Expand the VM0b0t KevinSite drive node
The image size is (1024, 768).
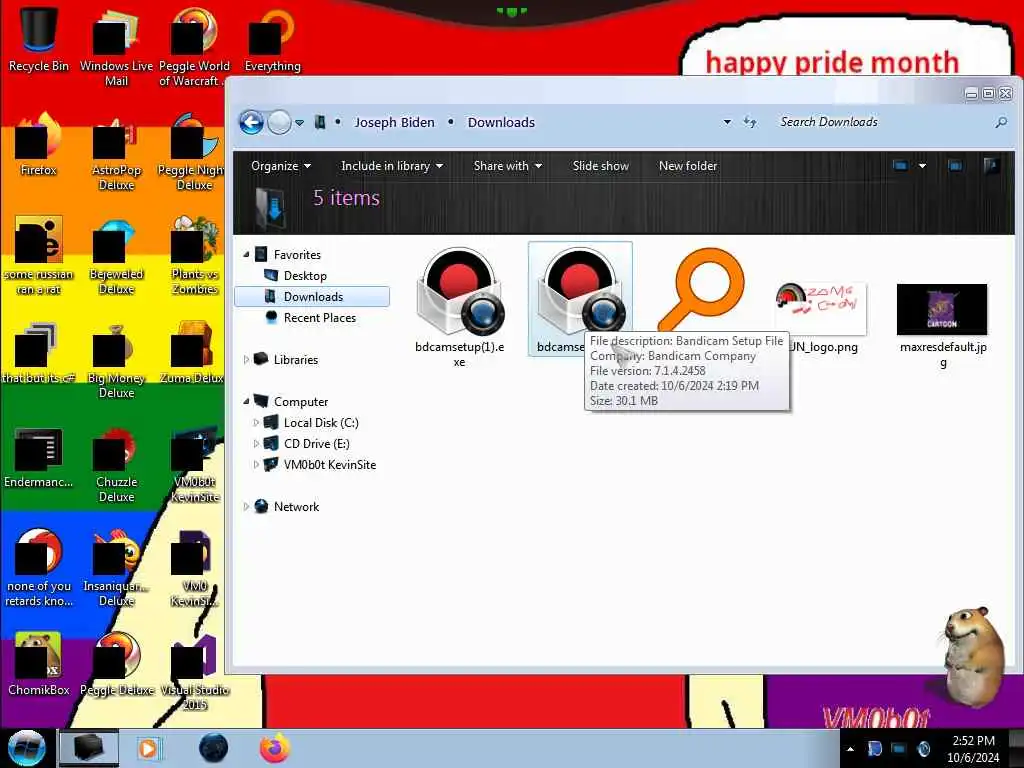click(x=256, y=464)
